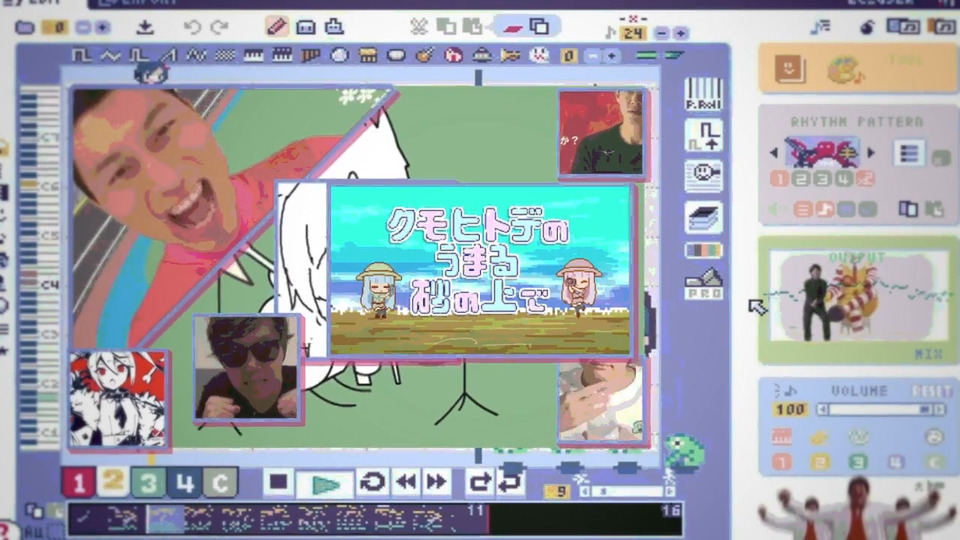
Task: Rewind the song
Action: (x=406, y=482)
